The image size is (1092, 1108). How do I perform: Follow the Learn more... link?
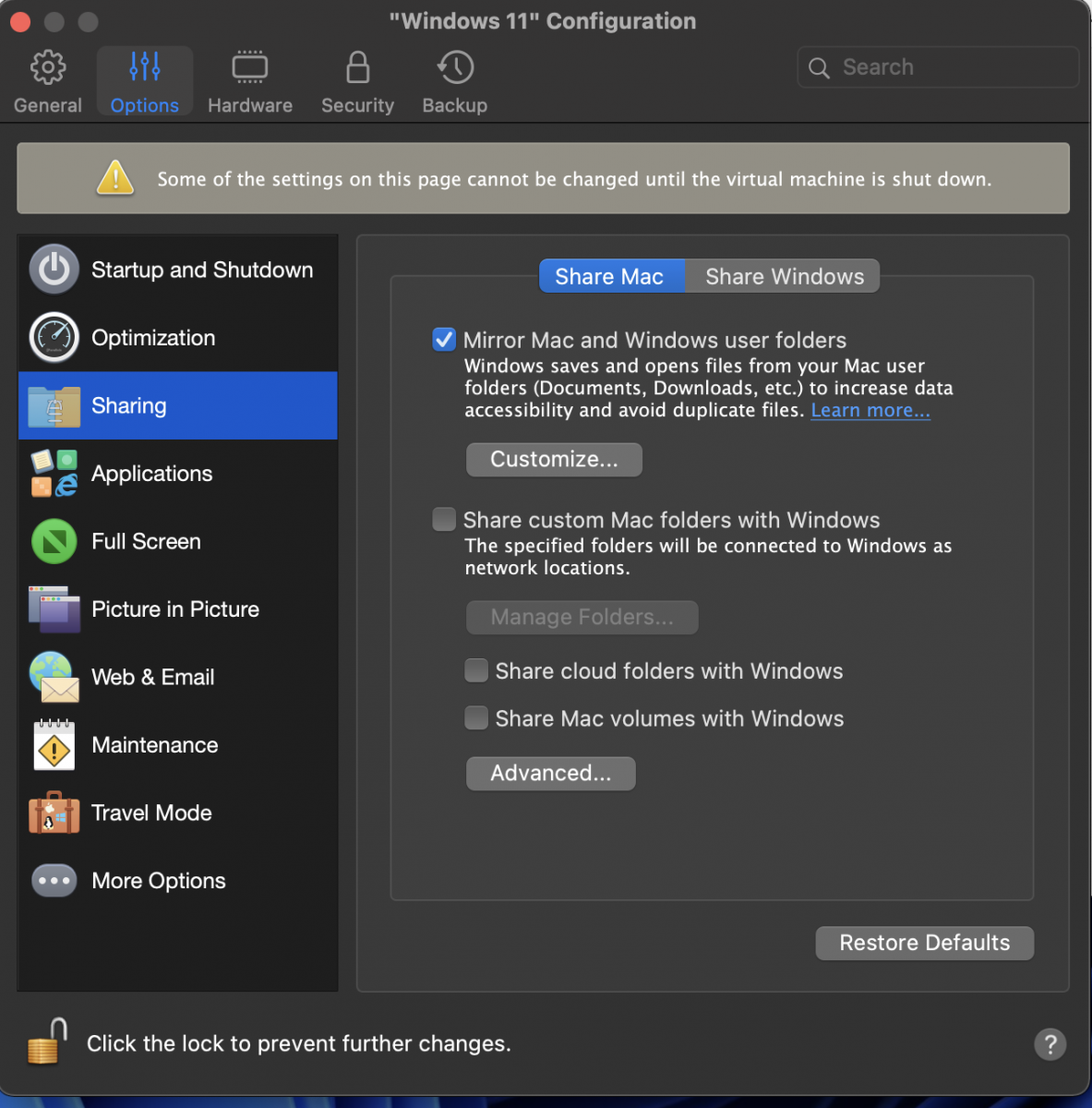[870, 410]
